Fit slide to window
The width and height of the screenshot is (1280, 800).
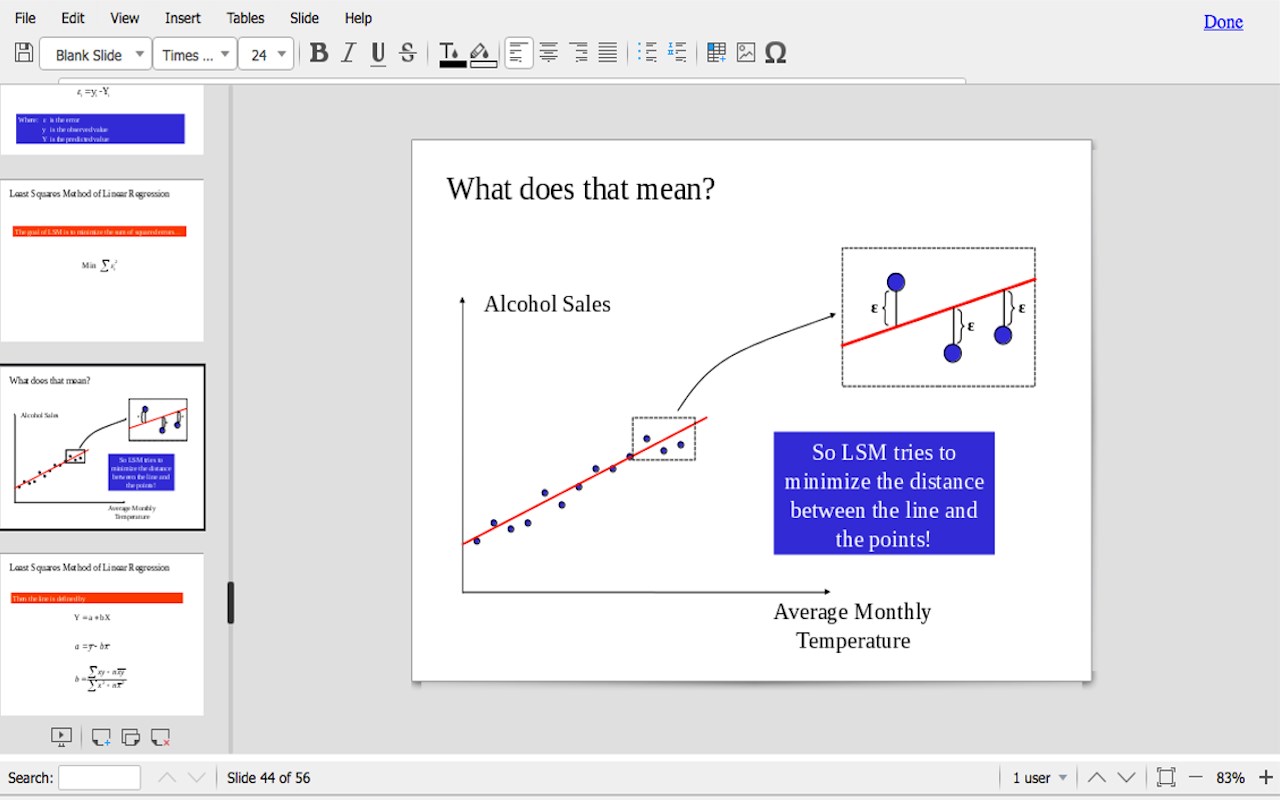1166,777
